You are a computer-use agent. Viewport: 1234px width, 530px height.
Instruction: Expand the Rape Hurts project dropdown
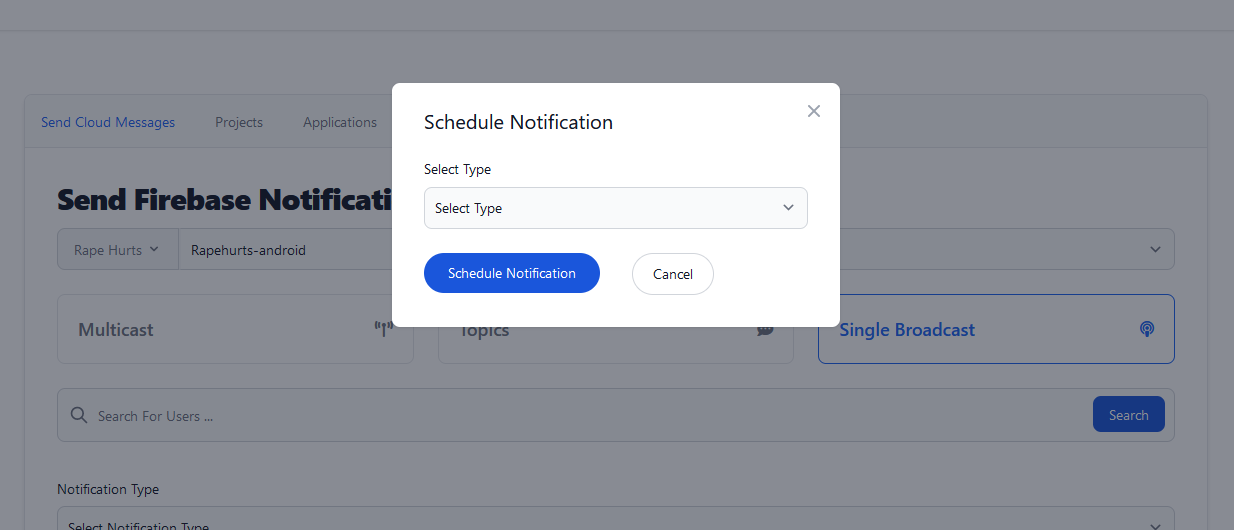coord(117,250)
